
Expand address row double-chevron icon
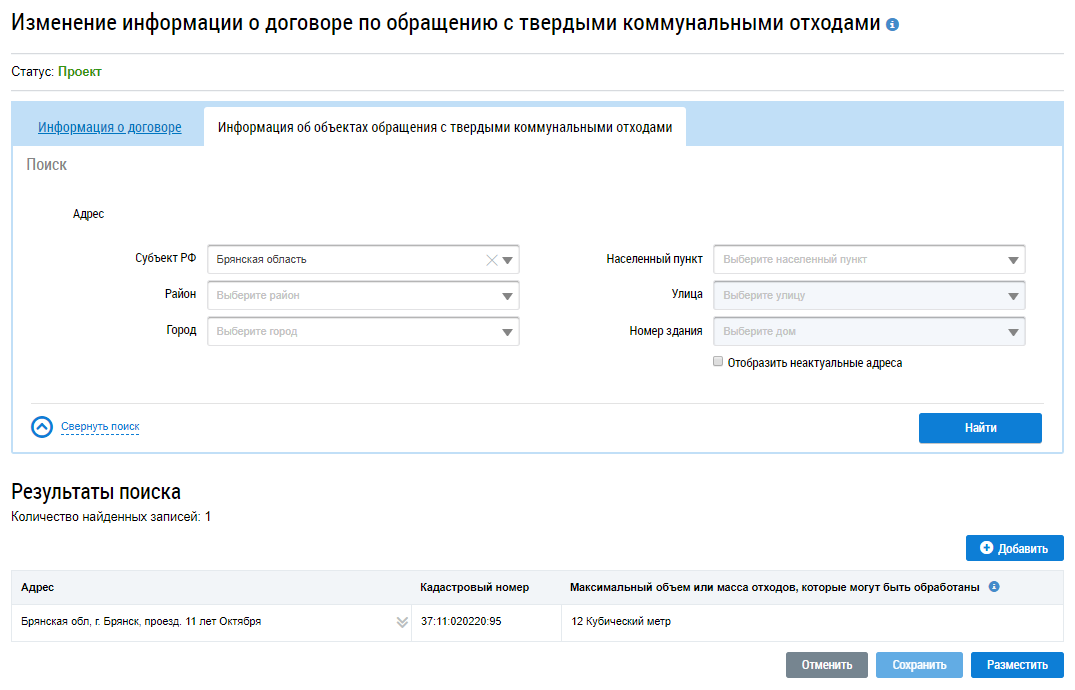(402, 622)
